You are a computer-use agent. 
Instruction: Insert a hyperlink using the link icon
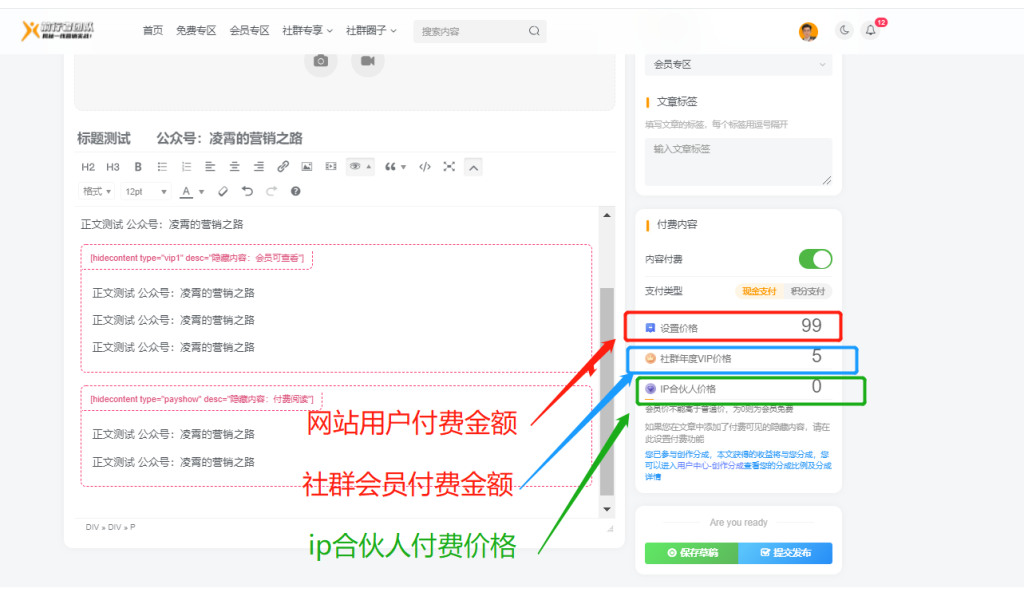(283, 166)
